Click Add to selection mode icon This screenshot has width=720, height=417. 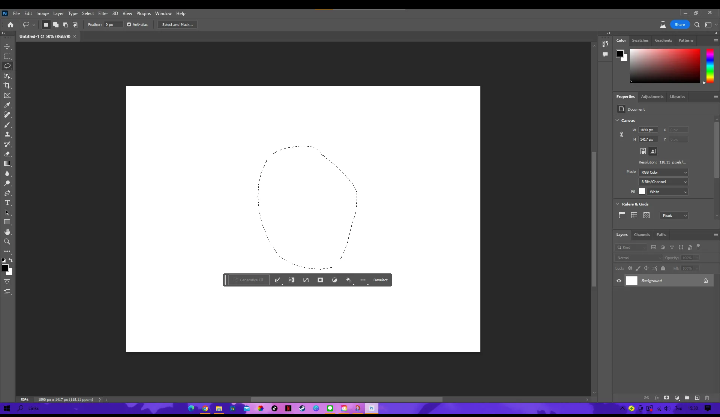point(56,25)
